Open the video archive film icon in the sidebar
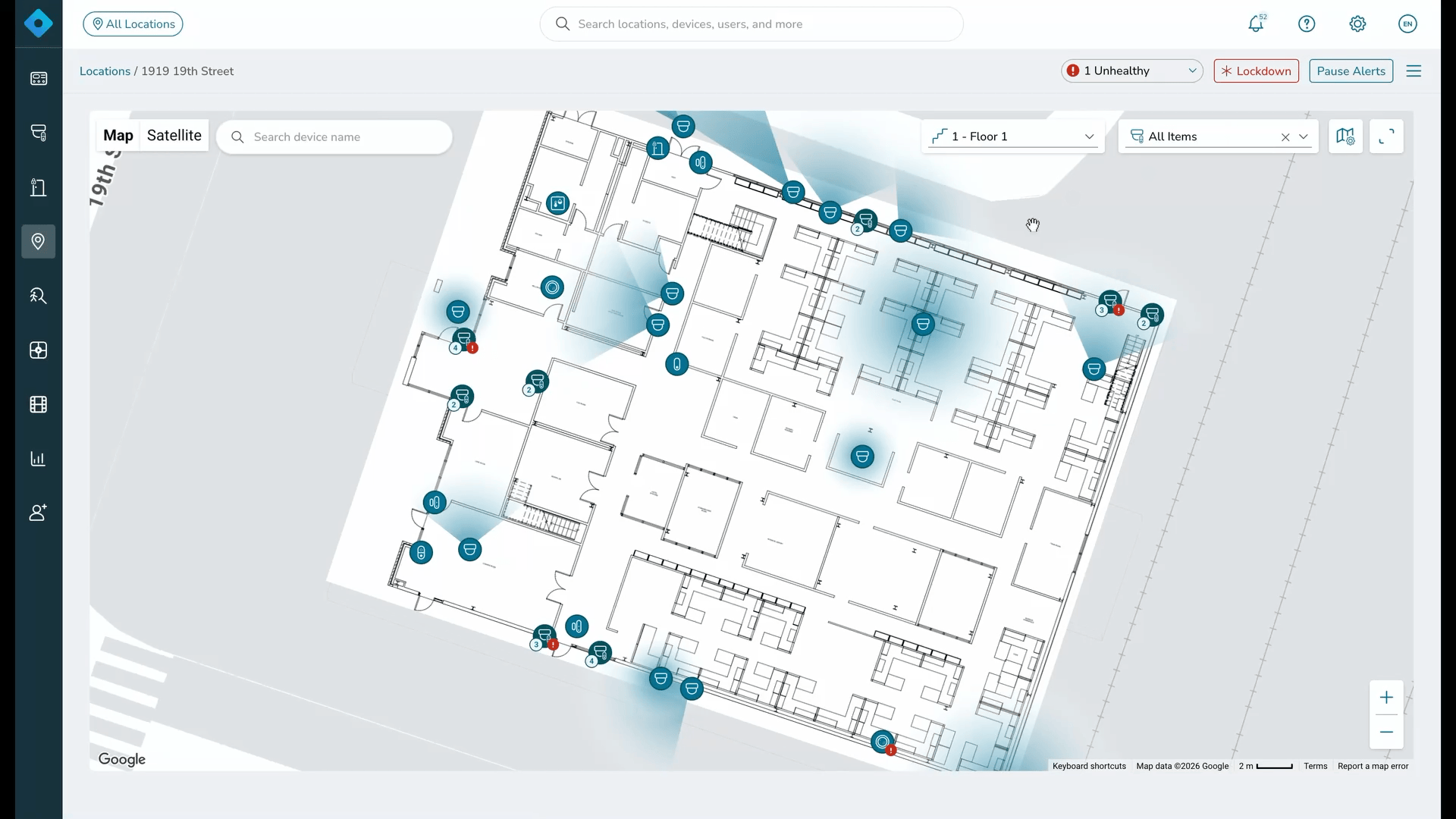The width and height of the screenshot is (1456, 819). click(x=38, y=404)
